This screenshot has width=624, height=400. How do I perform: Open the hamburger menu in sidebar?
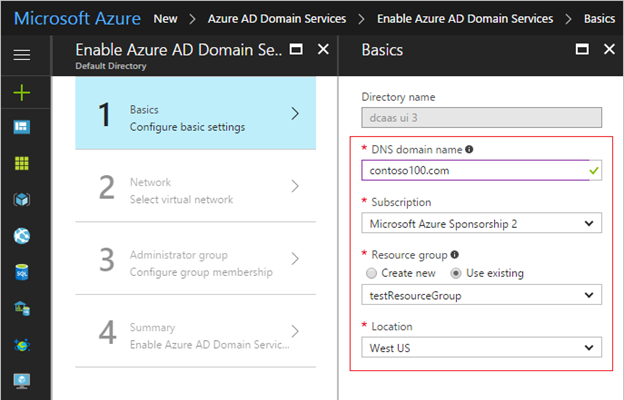point(22,56)
